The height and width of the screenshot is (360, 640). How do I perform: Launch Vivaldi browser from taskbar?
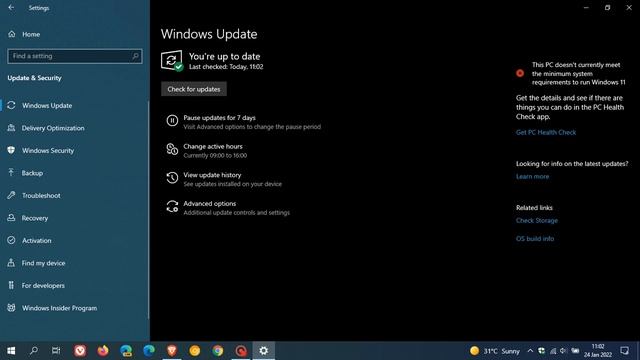[x=80, y=351]
